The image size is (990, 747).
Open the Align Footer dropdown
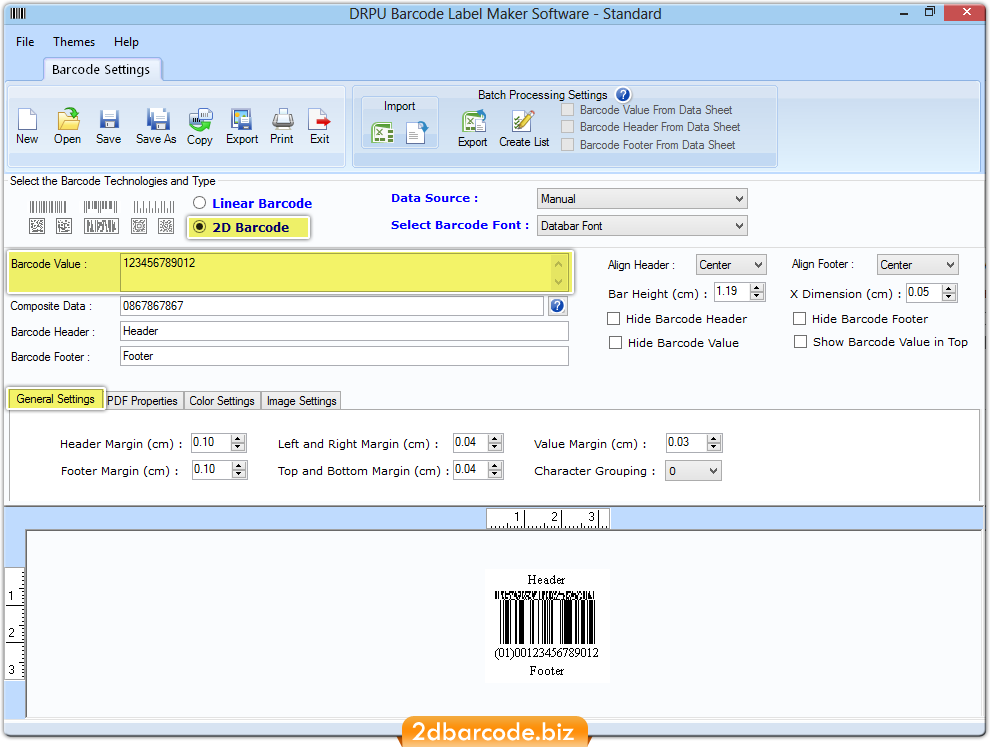pyautogui.click(x=917, y=265)
